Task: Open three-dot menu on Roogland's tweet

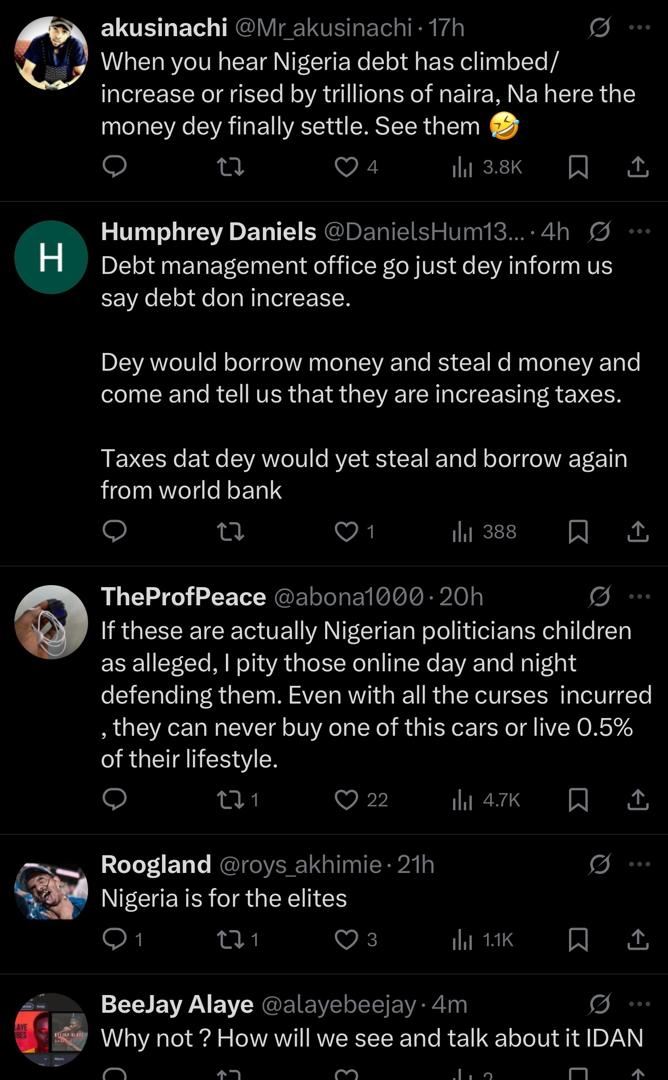Action: [x=639, y=864]
